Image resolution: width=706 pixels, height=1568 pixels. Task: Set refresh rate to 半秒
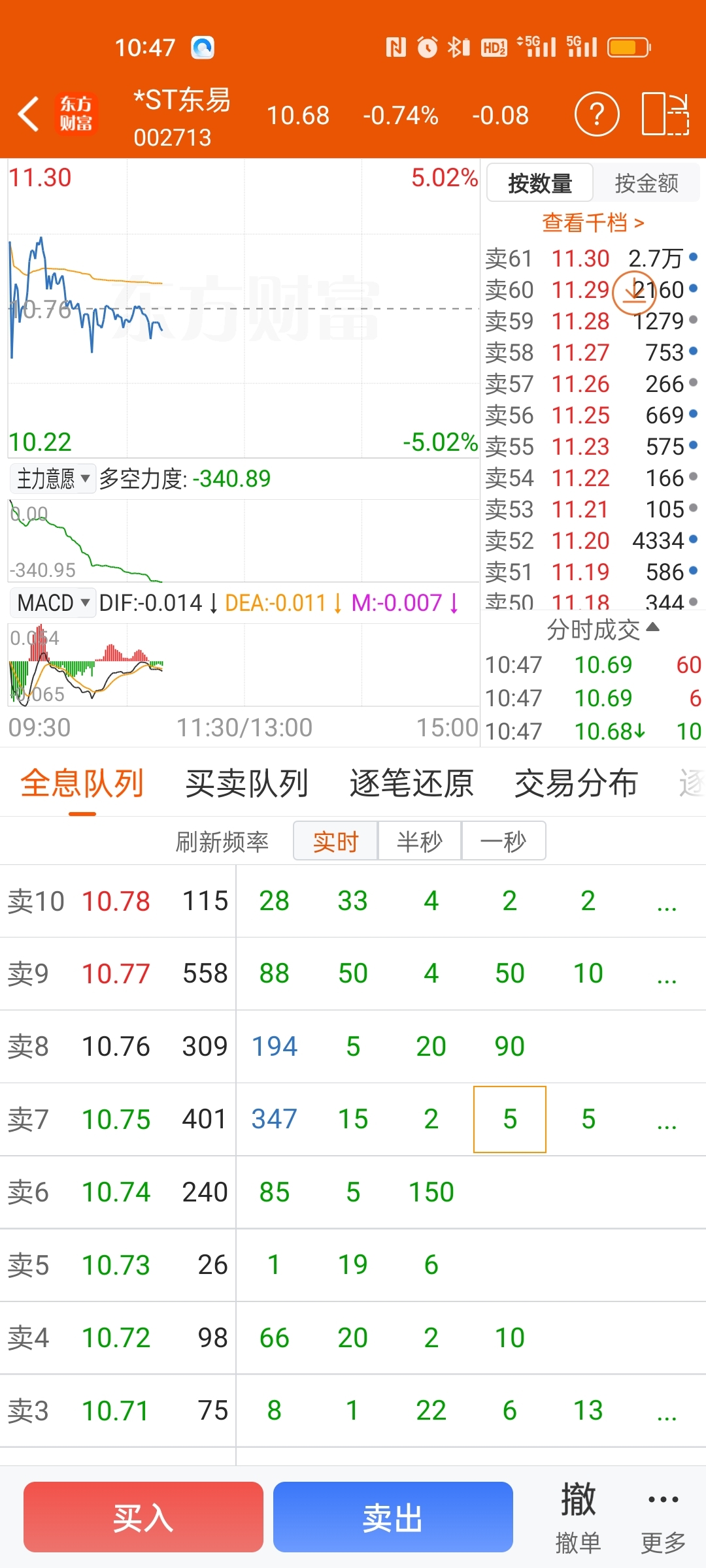[419, 841]
